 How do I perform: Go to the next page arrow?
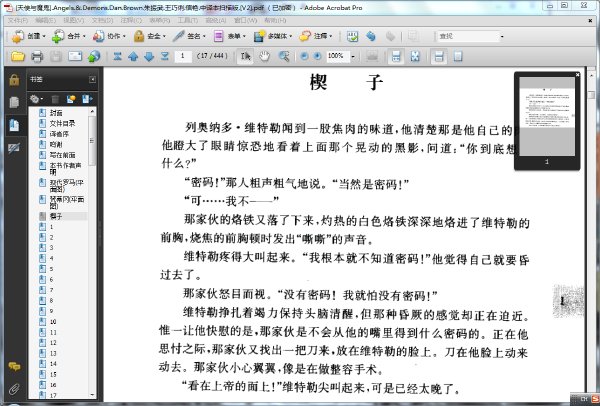click(x=149, y=57)
